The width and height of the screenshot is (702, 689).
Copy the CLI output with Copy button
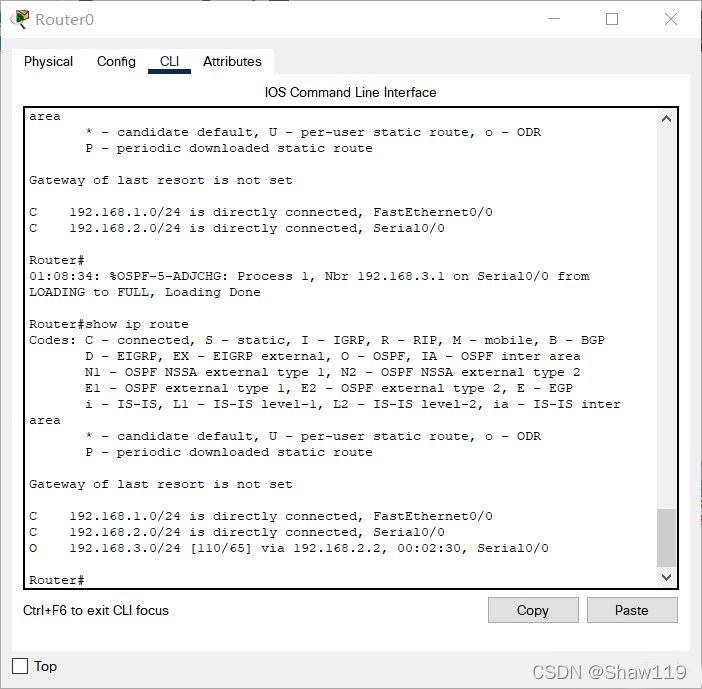click(x=533, y=610)
